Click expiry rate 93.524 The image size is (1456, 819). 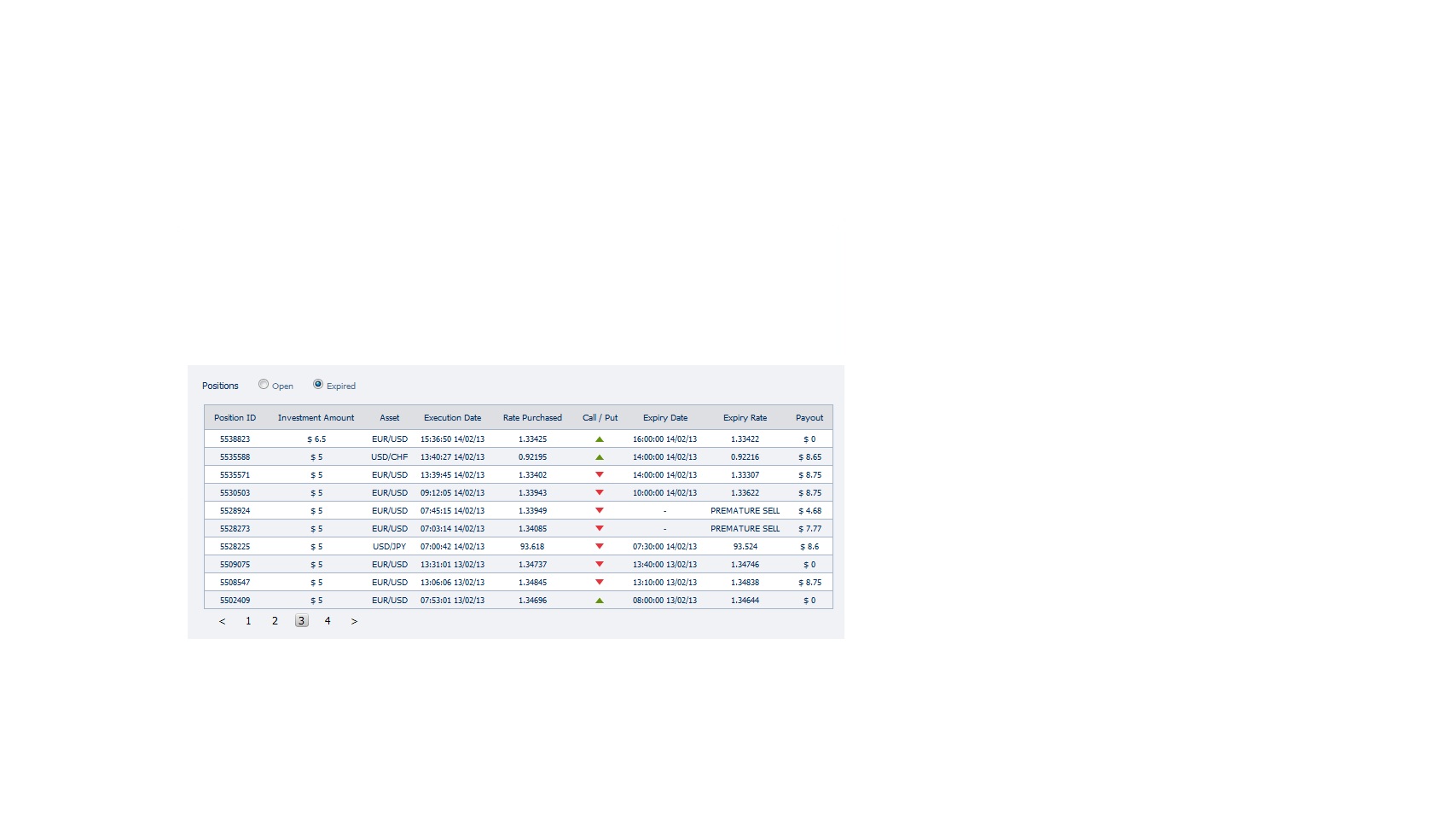pyautogui.click(x=745, y=547)
